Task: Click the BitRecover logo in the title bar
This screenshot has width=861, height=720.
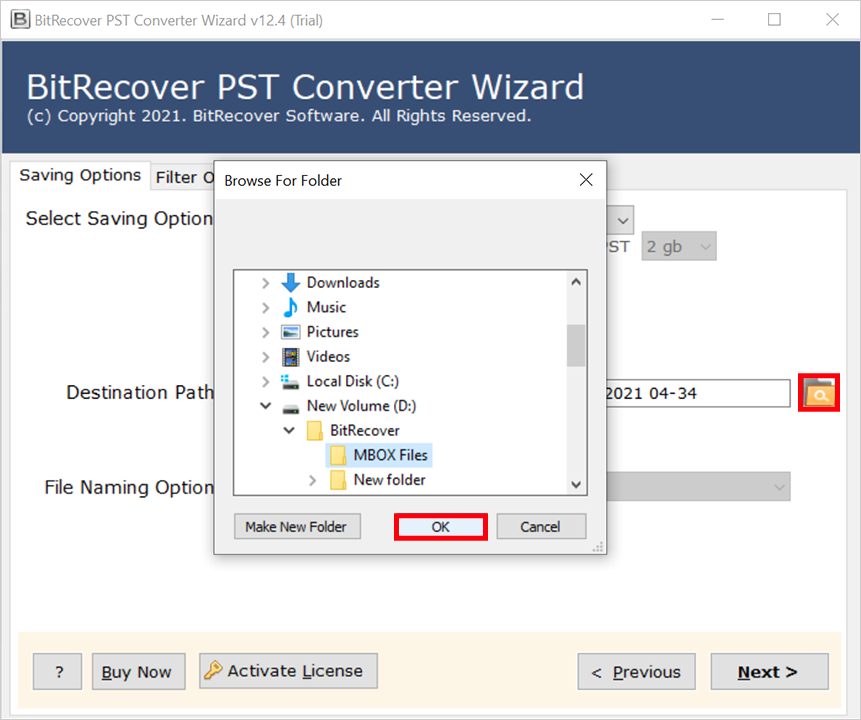Action: [18, 19]
